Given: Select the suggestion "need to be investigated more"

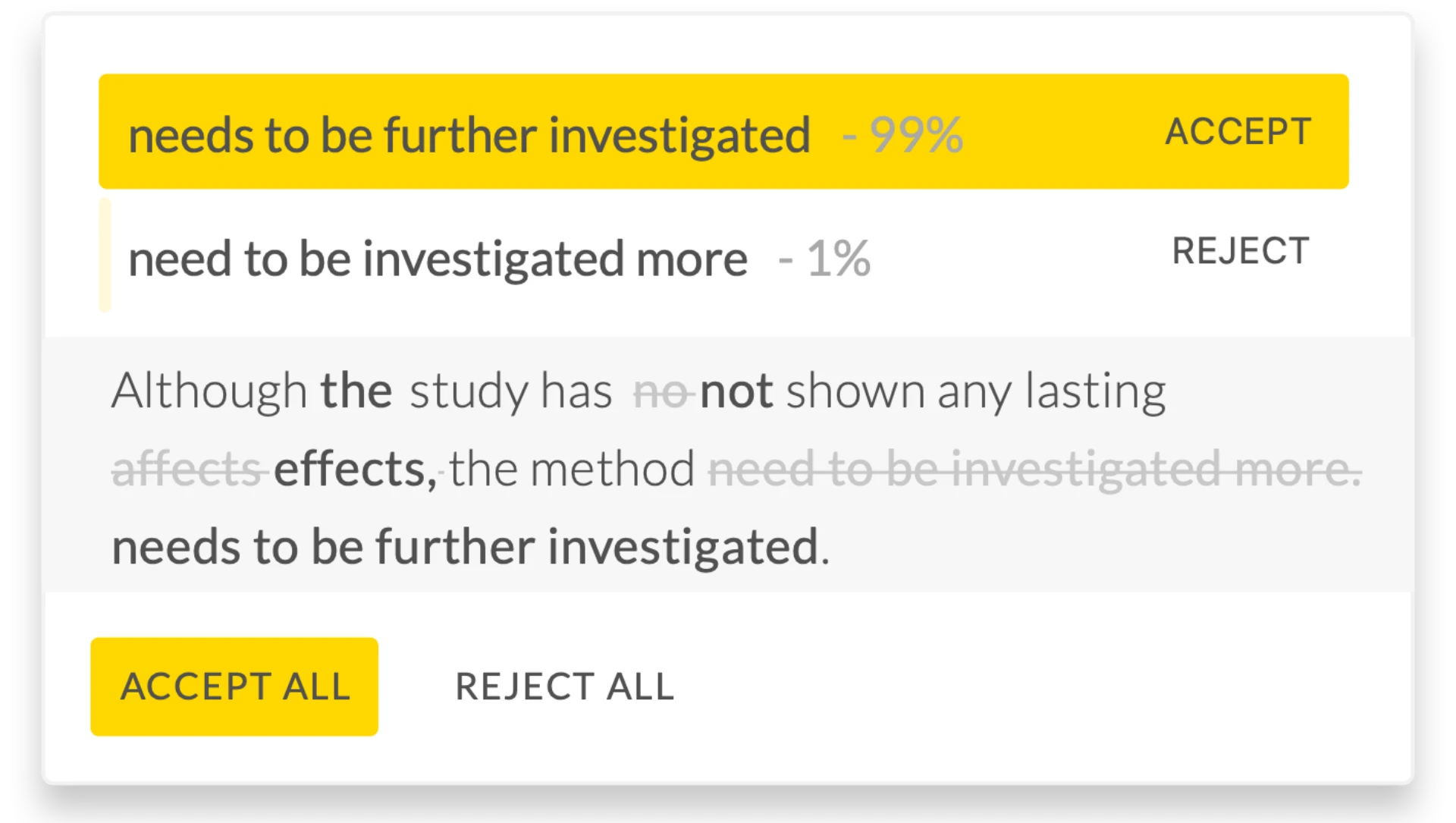Looking at the screenshot, I should pos(438,259).
